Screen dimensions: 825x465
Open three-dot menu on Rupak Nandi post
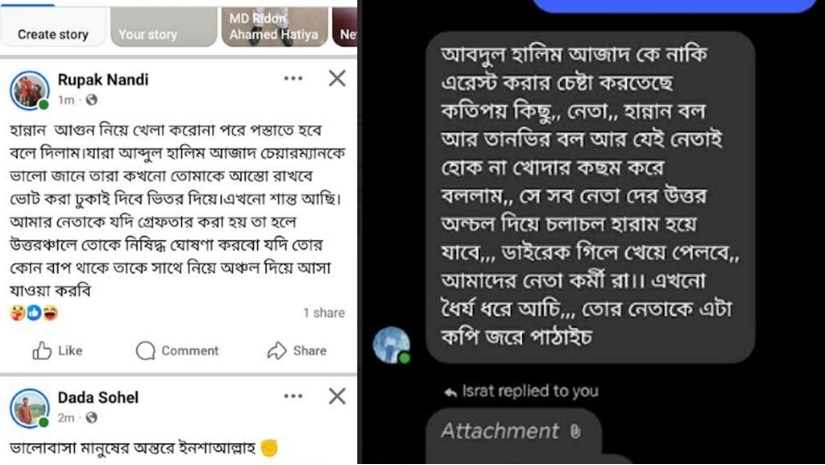click(293, 78)
